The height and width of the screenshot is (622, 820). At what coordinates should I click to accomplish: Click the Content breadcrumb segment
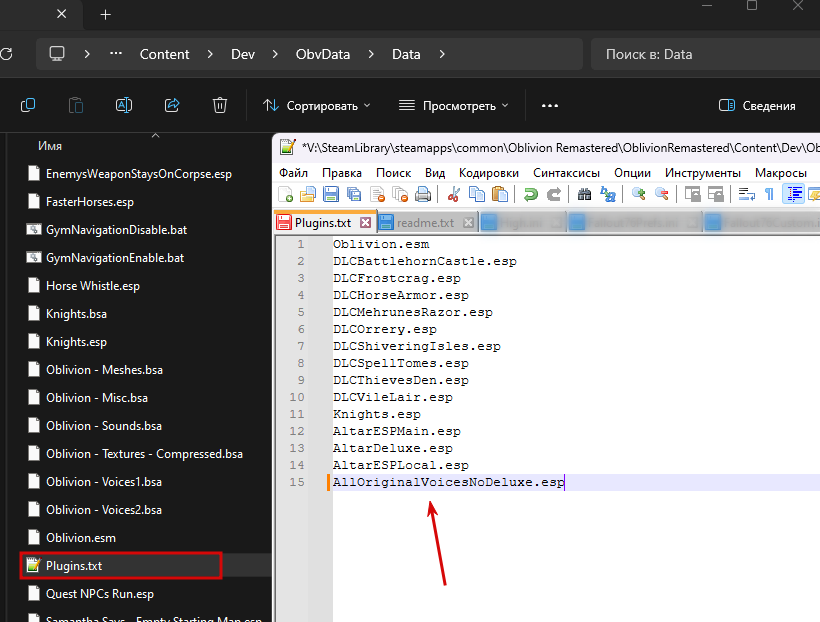164,54
